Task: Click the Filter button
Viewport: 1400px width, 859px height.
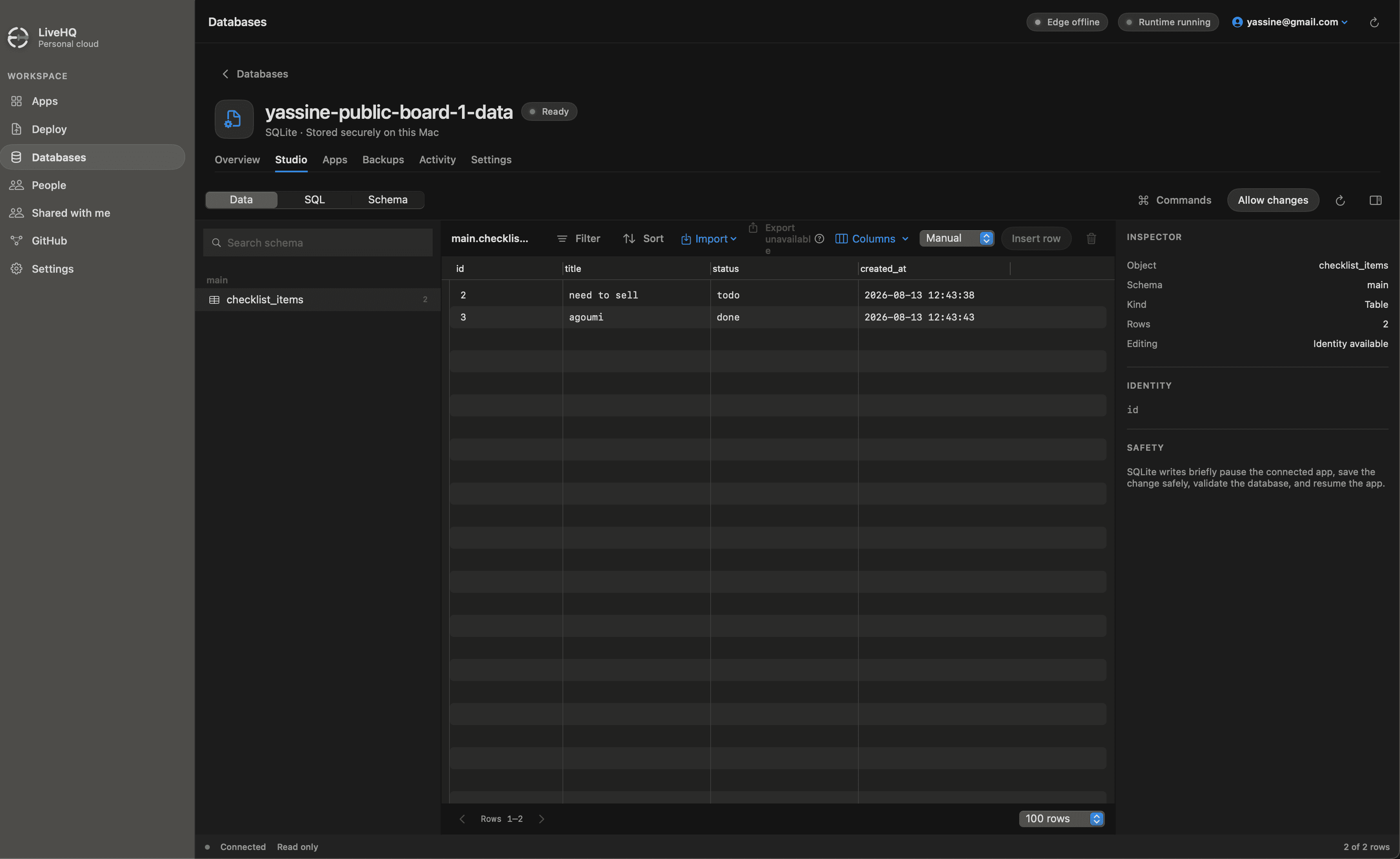Action: coord(578,239)
